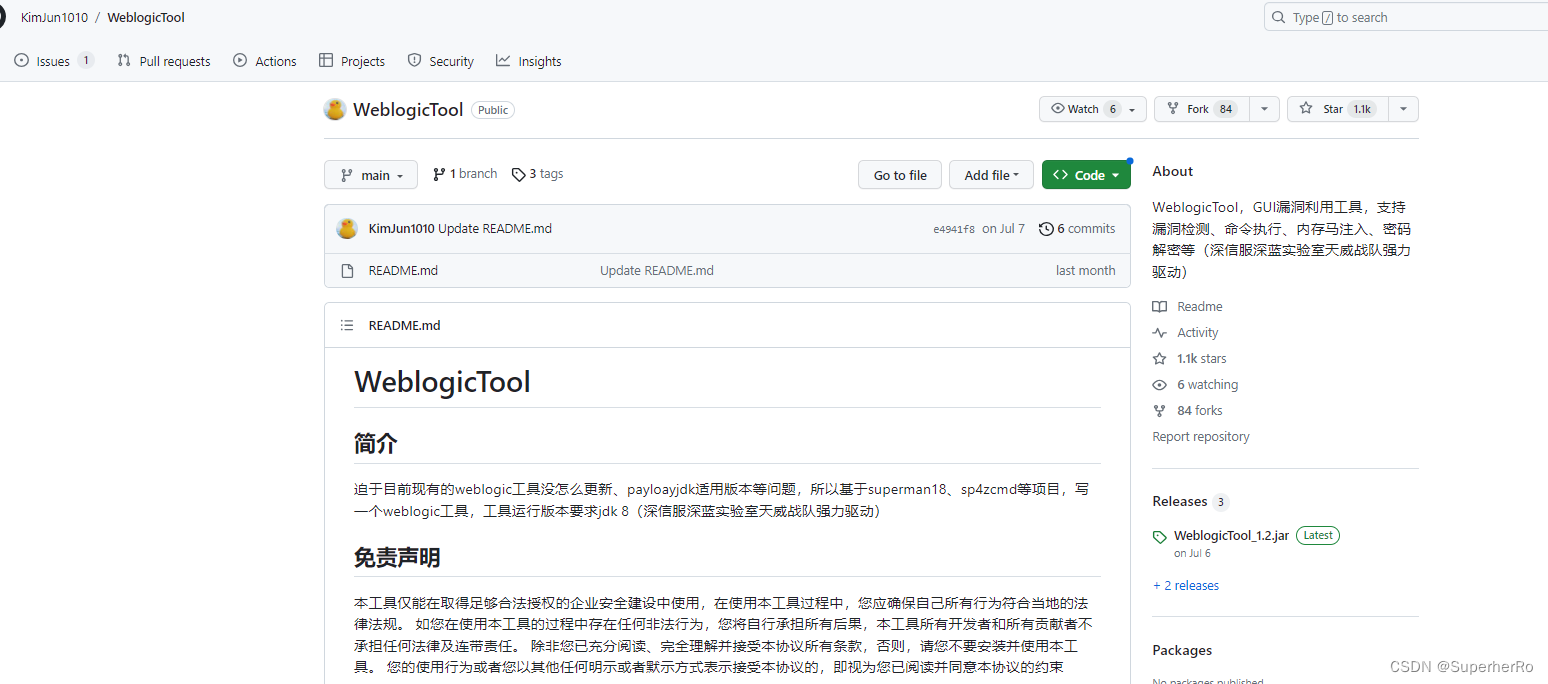Click the Projects grid icon
This screenshot has width=1548, height=684.
[x=327, y=61]
